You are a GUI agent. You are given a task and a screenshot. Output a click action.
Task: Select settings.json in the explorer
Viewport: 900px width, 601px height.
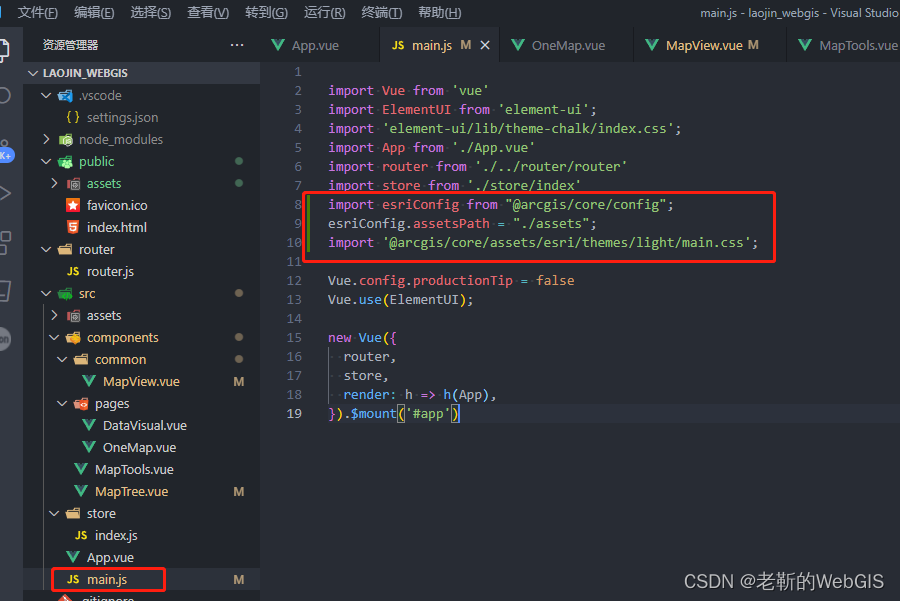click(x=122, y=117)
